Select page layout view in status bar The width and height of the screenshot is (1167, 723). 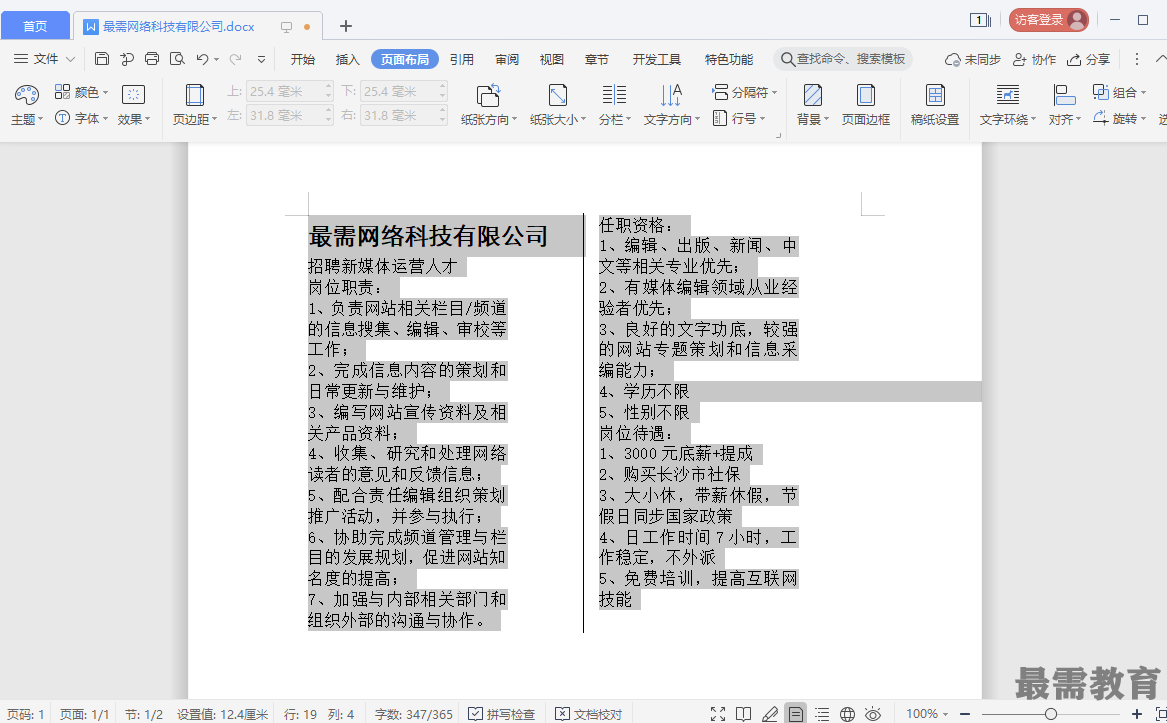point(796,714)
